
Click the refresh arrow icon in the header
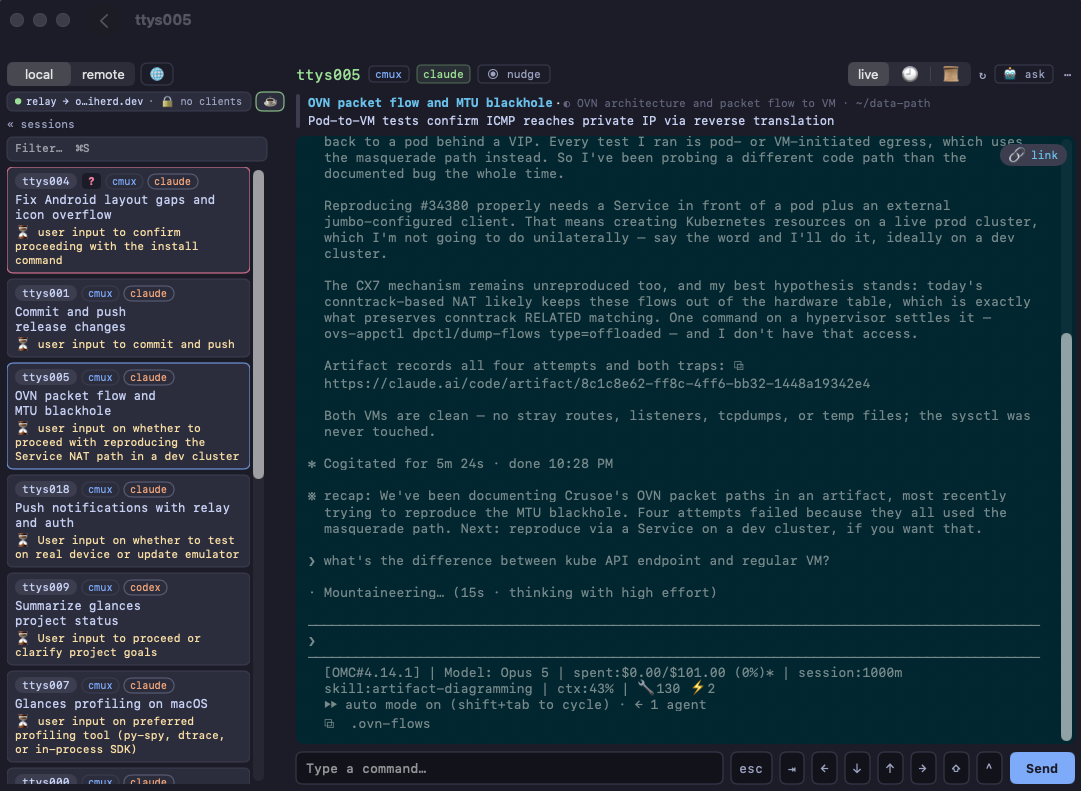(982, 75)
